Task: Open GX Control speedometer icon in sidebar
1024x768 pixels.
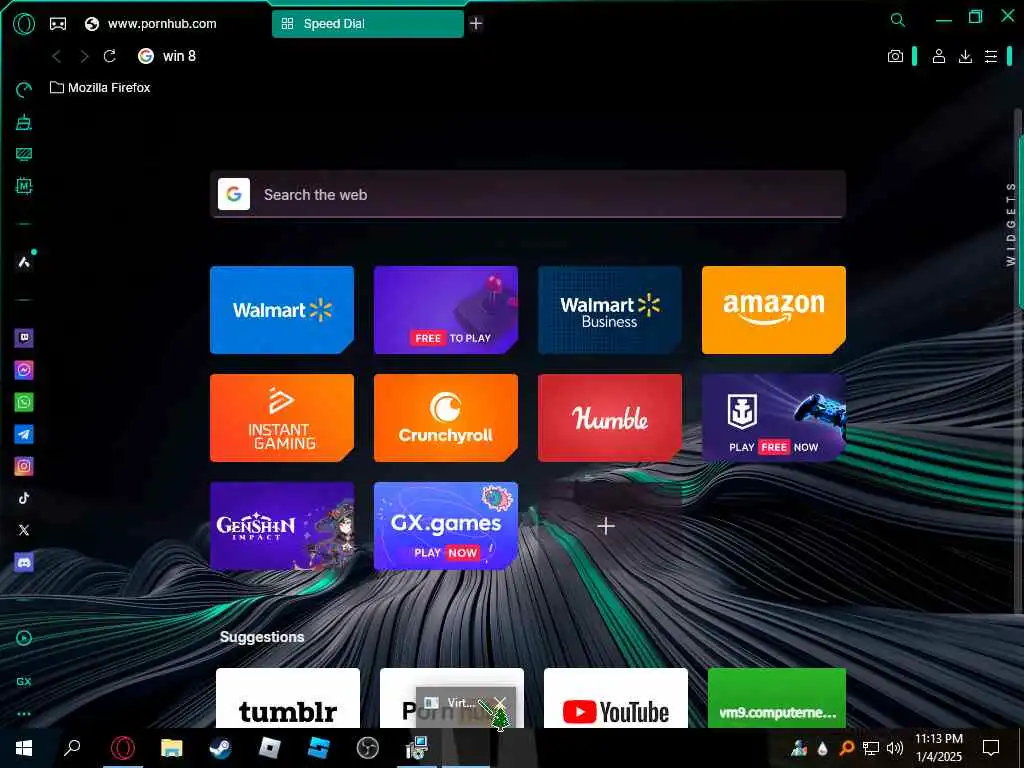Action: (24, 90)
